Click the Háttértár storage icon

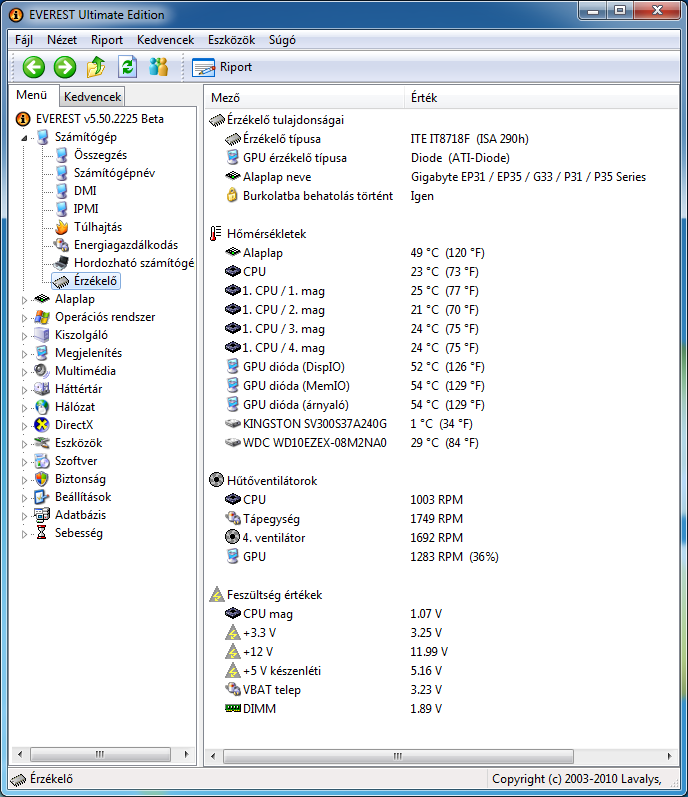[42, 389]
